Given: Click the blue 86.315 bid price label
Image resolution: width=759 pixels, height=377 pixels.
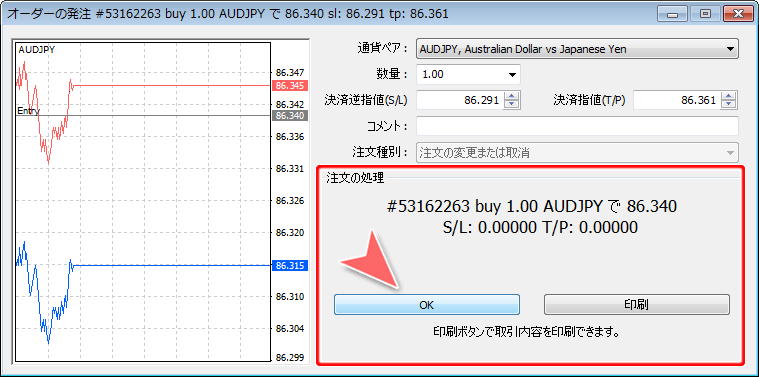Looking at the screenshot, I should pyautogui.click(x=291, y=266).
